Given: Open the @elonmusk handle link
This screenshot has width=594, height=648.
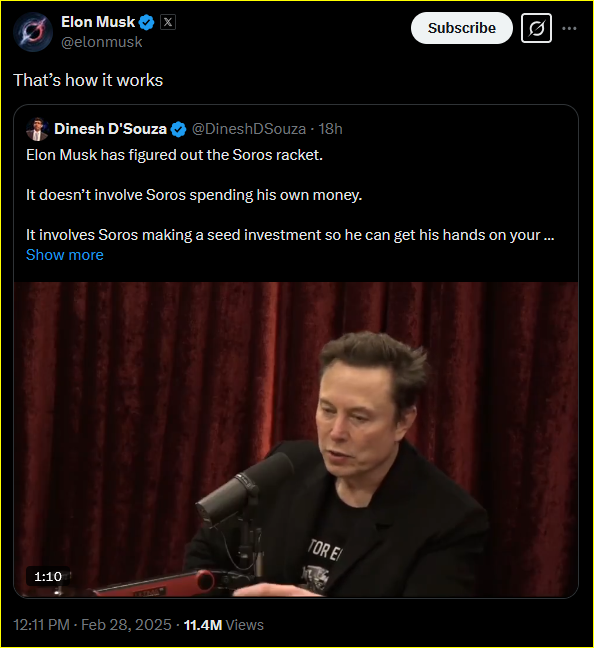Looking at the screenshot, I should pos(101,42).
